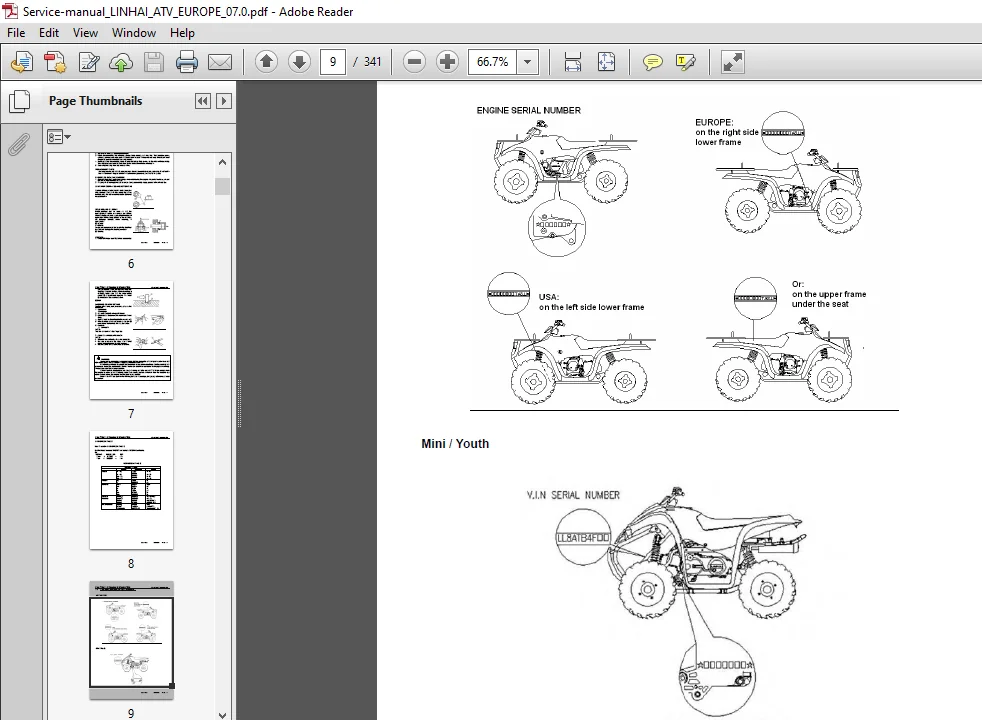Click the 'ENGINE SERIAL NUMBER' label
Image resolution: width=982 pixels, height=720 pixels.
point(529,110)
